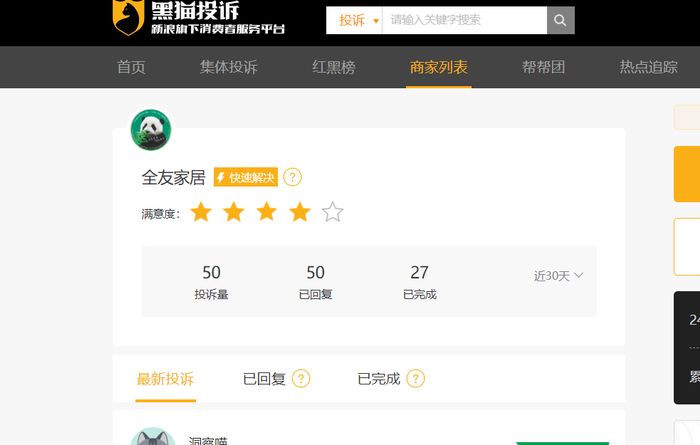Click the fourth satisfaction star
Screen dimensions: 700x445
[300, 212]
